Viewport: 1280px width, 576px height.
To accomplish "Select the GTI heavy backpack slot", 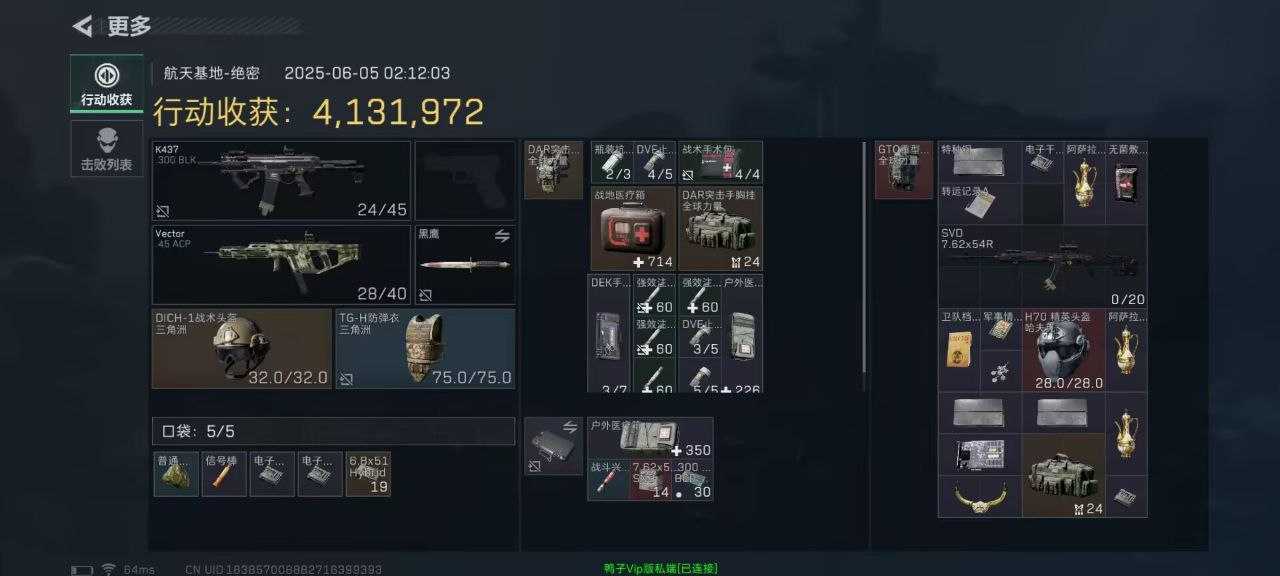I will click(904, 170).
